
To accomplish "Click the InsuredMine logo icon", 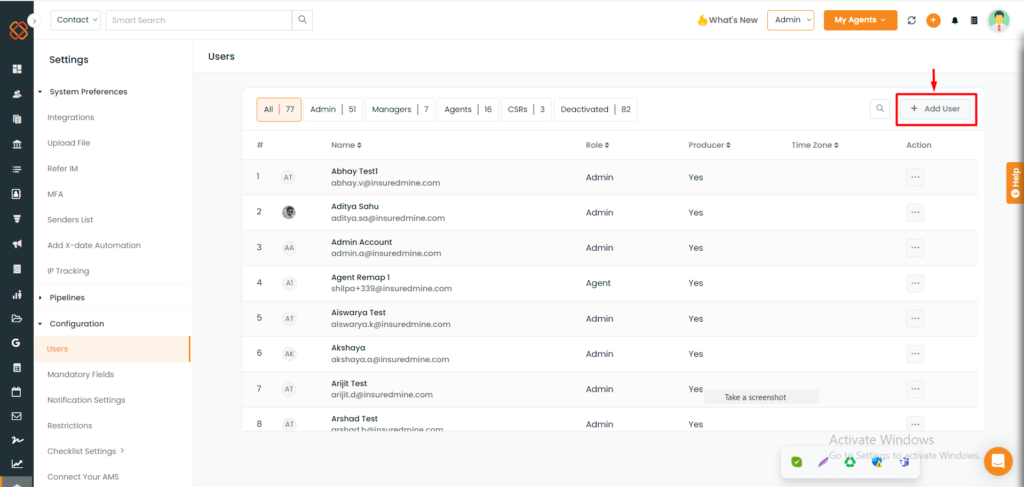I will point(18,30).
